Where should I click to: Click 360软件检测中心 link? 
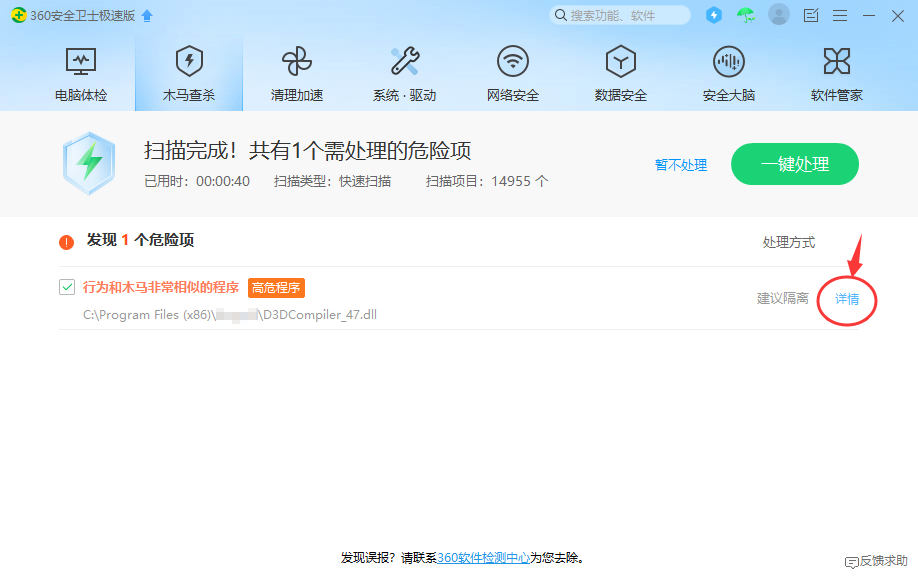click(x=483, y=558)
